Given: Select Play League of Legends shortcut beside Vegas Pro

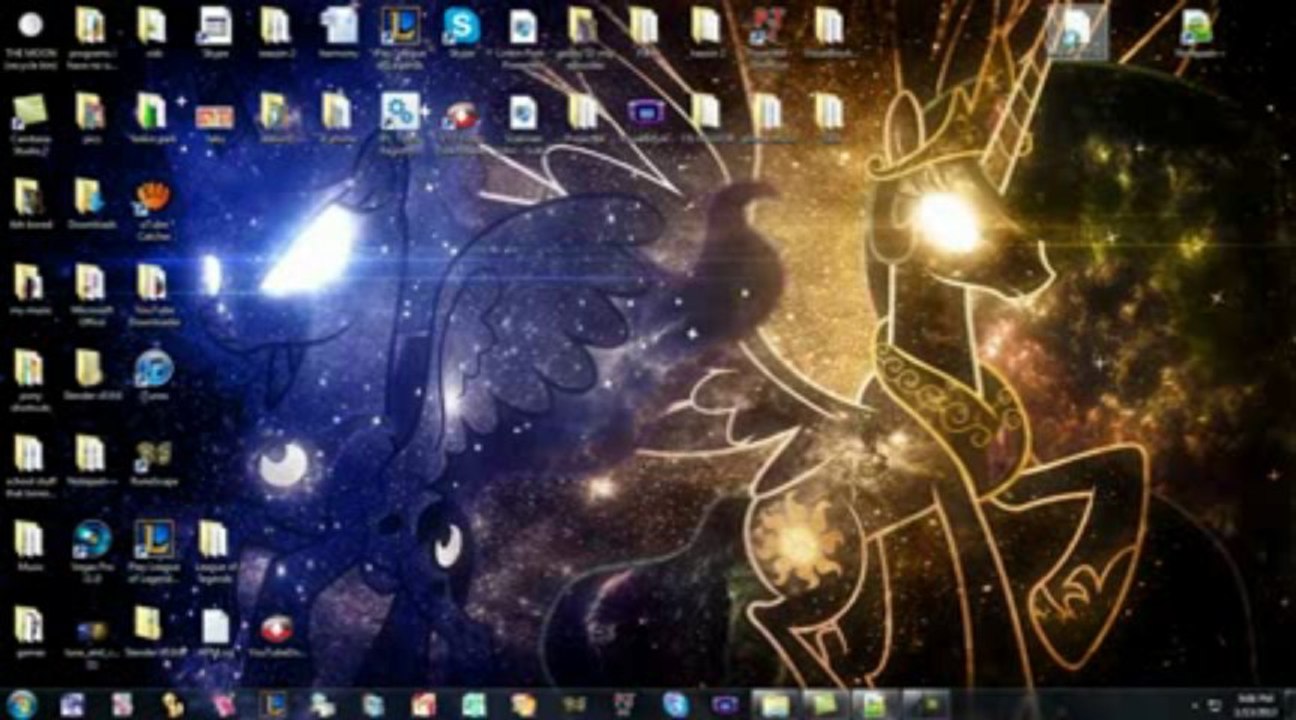Looking at the screenshot, I should 154,540.
